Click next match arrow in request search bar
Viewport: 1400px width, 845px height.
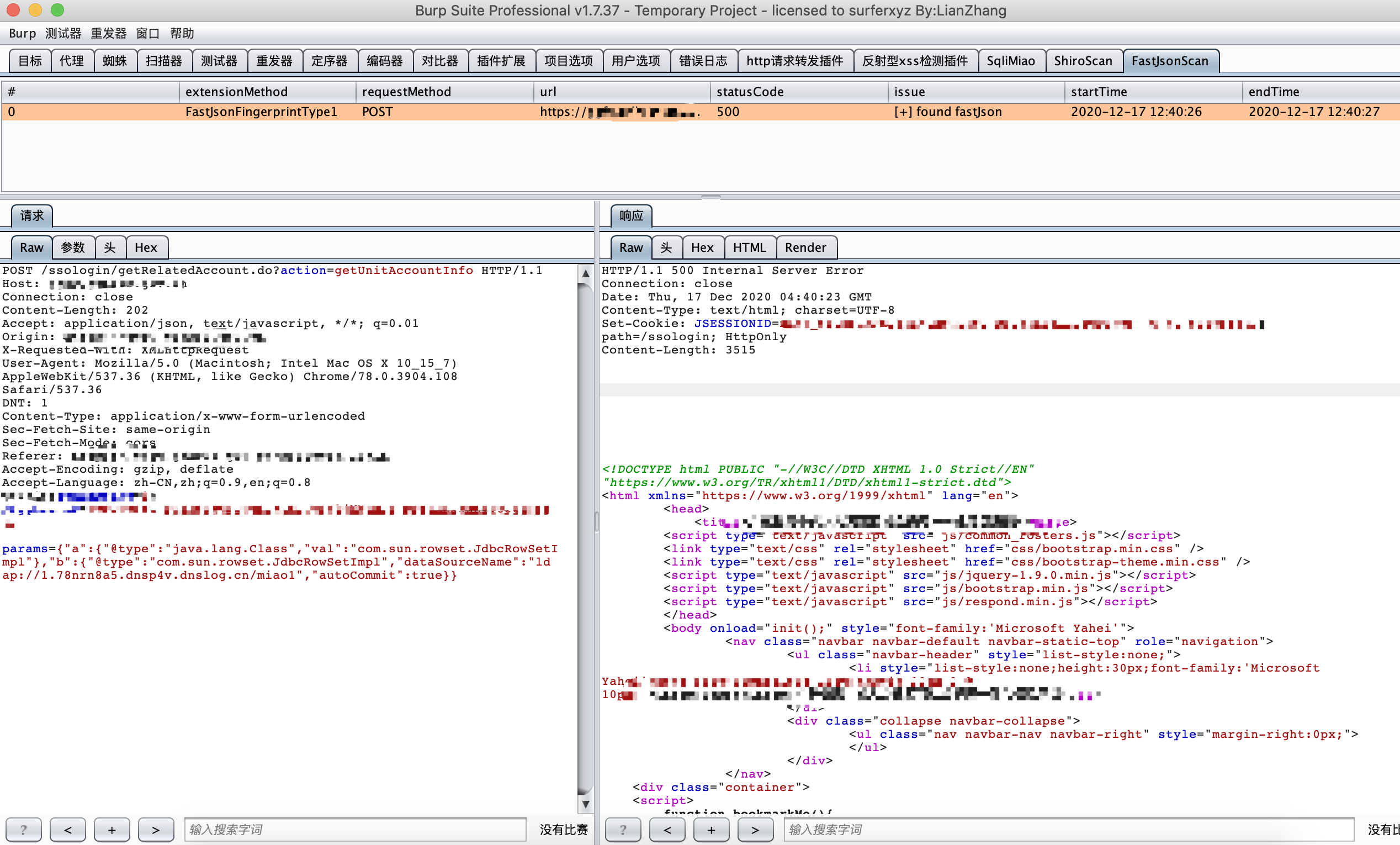coord(156,829)
